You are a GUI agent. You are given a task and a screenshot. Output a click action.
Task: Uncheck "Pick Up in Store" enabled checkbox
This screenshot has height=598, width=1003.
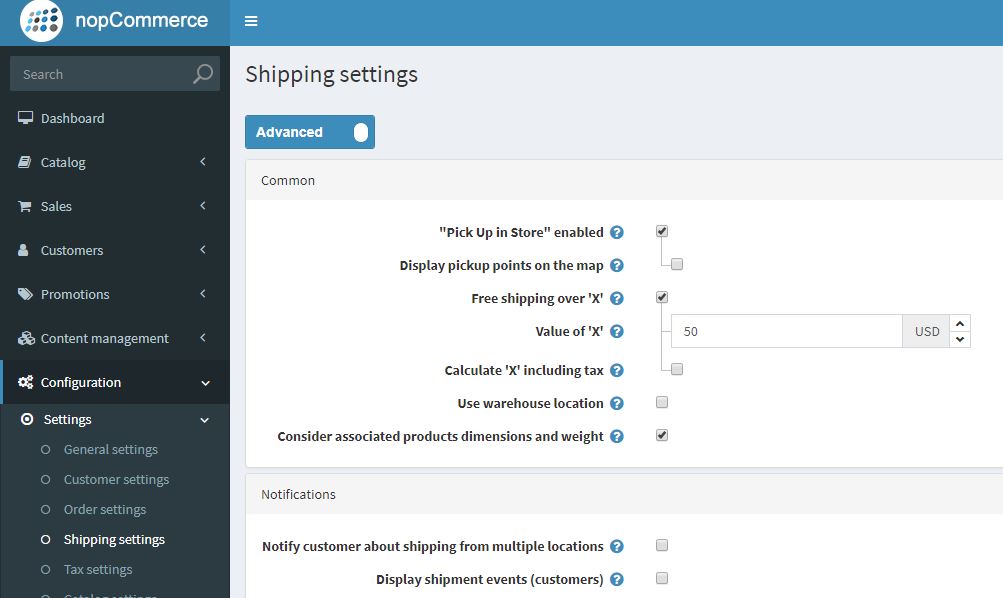[662, 231]
